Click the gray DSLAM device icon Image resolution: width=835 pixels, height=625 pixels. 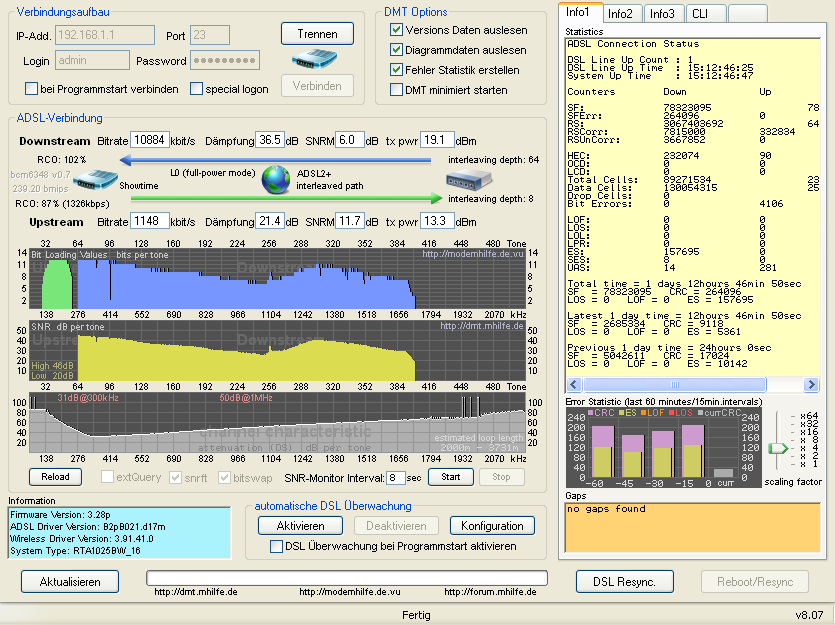[x=467, y=180]
